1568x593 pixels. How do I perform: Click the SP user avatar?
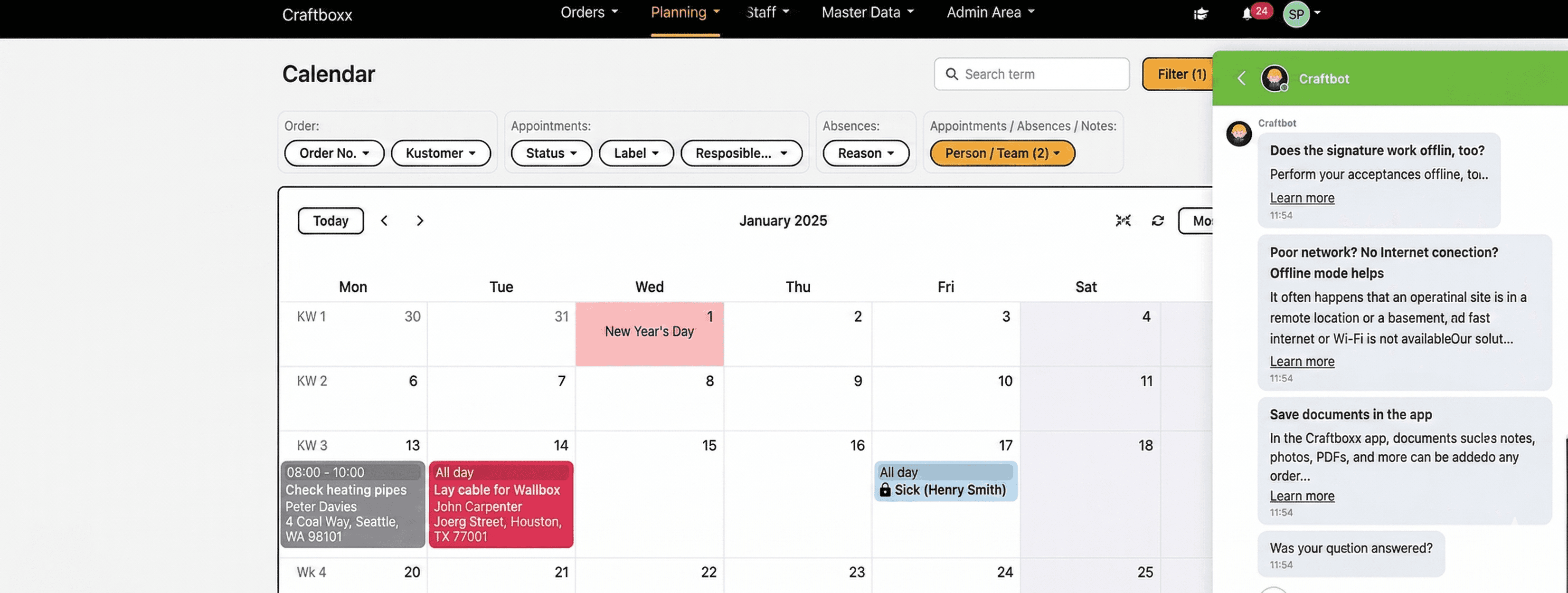pyautogui.click(x=1296, y=14)
